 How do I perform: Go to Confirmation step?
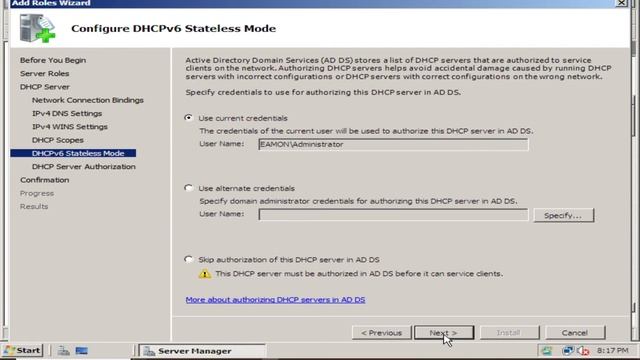click(44, 180)
